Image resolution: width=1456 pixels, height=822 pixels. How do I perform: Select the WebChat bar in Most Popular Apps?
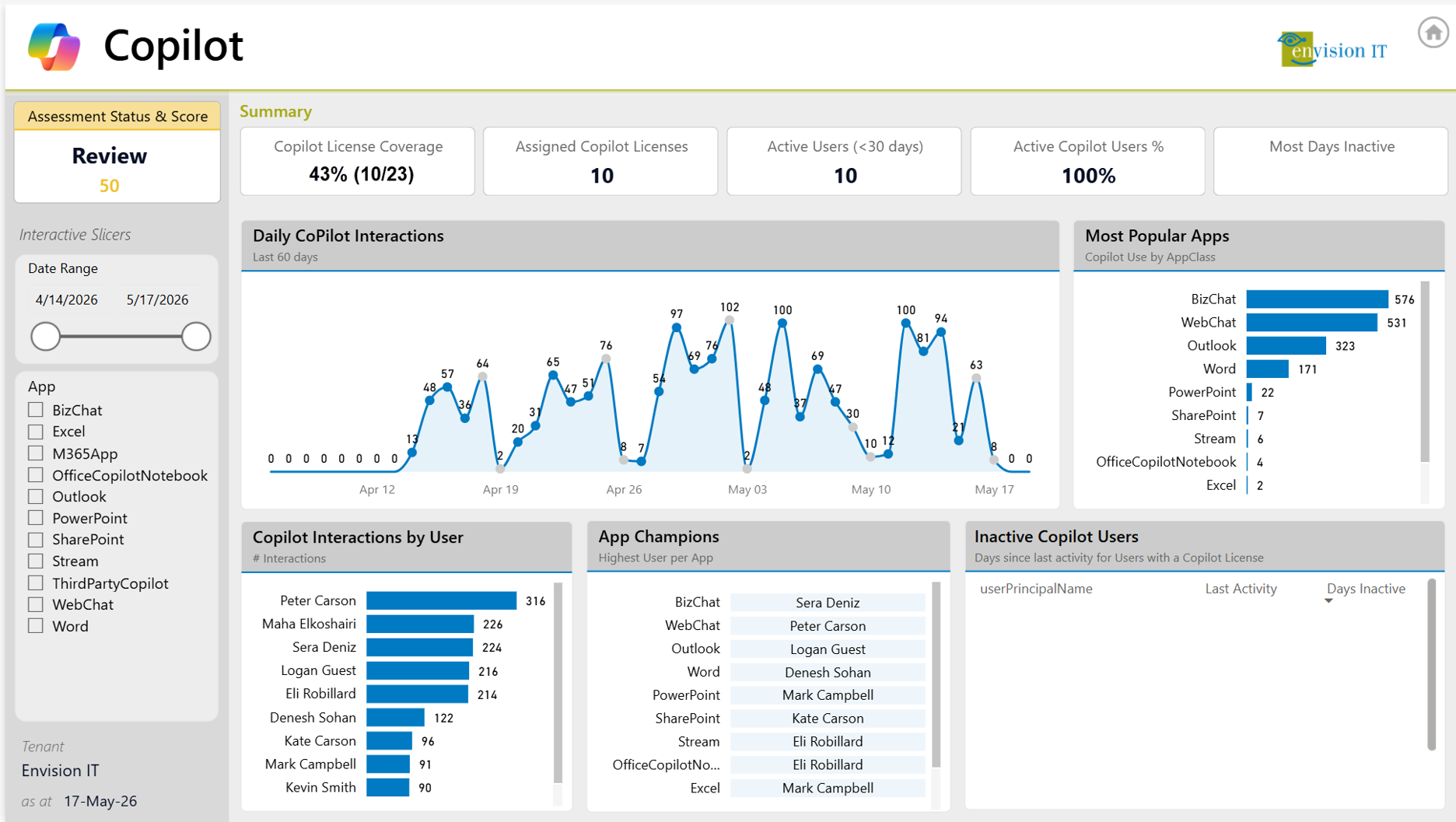[x=1312, y=323]
